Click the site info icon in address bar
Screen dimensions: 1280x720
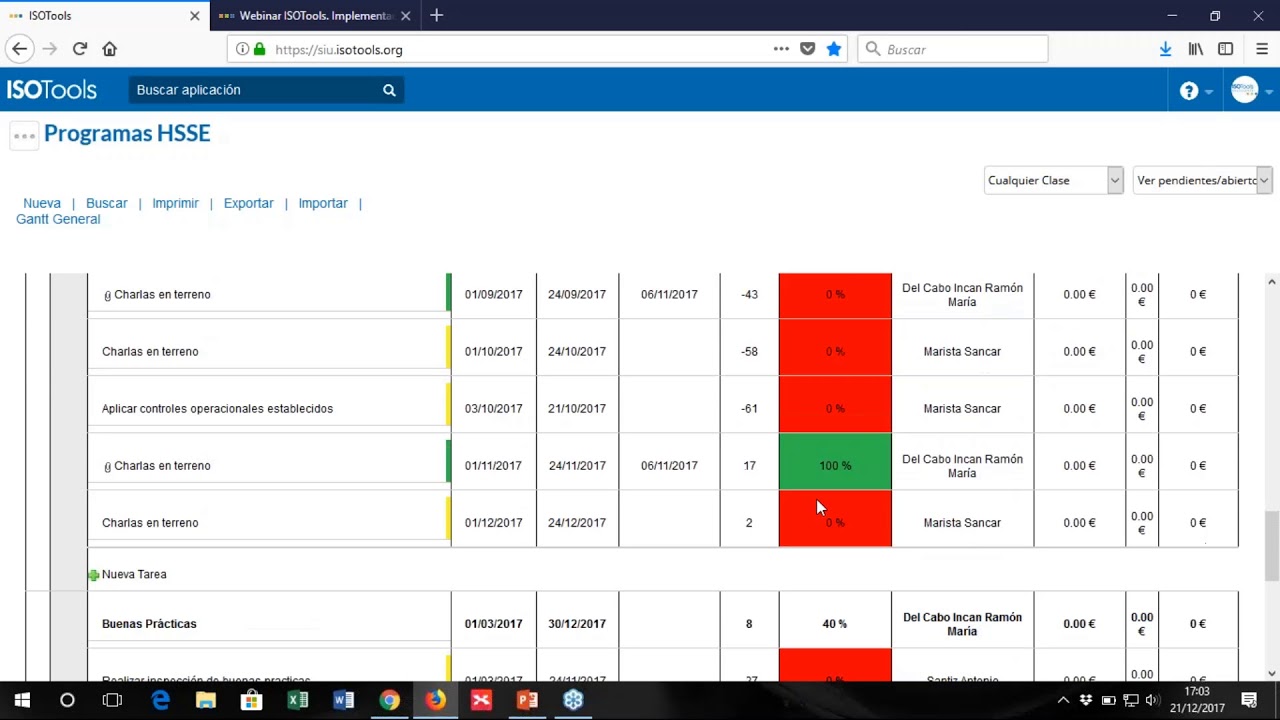coord(242,49)
